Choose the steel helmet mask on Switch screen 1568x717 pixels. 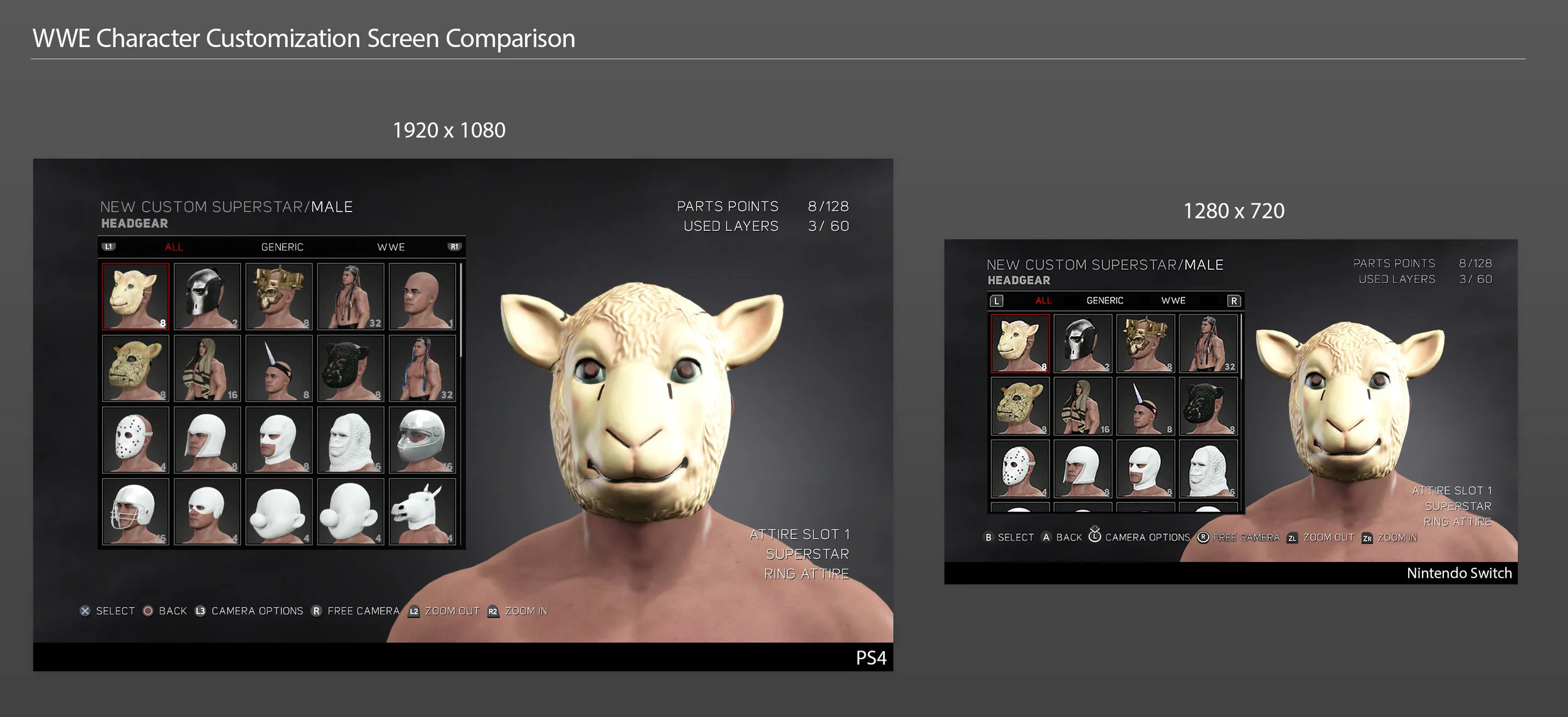1083,343
